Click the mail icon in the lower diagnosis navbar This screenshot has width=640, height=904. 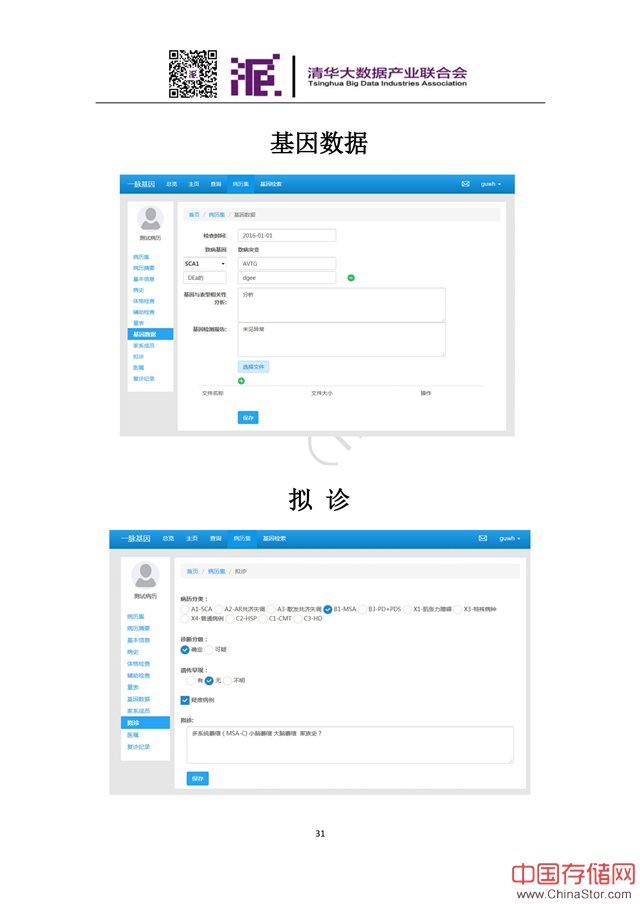tap(483, 538)
